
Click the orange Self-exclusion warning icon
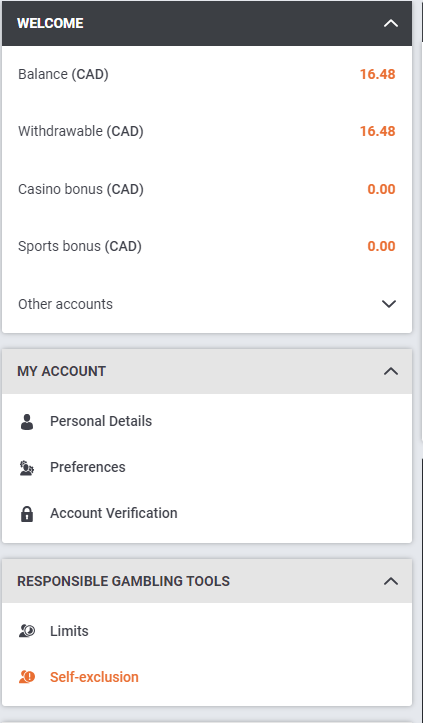[27, 677]
